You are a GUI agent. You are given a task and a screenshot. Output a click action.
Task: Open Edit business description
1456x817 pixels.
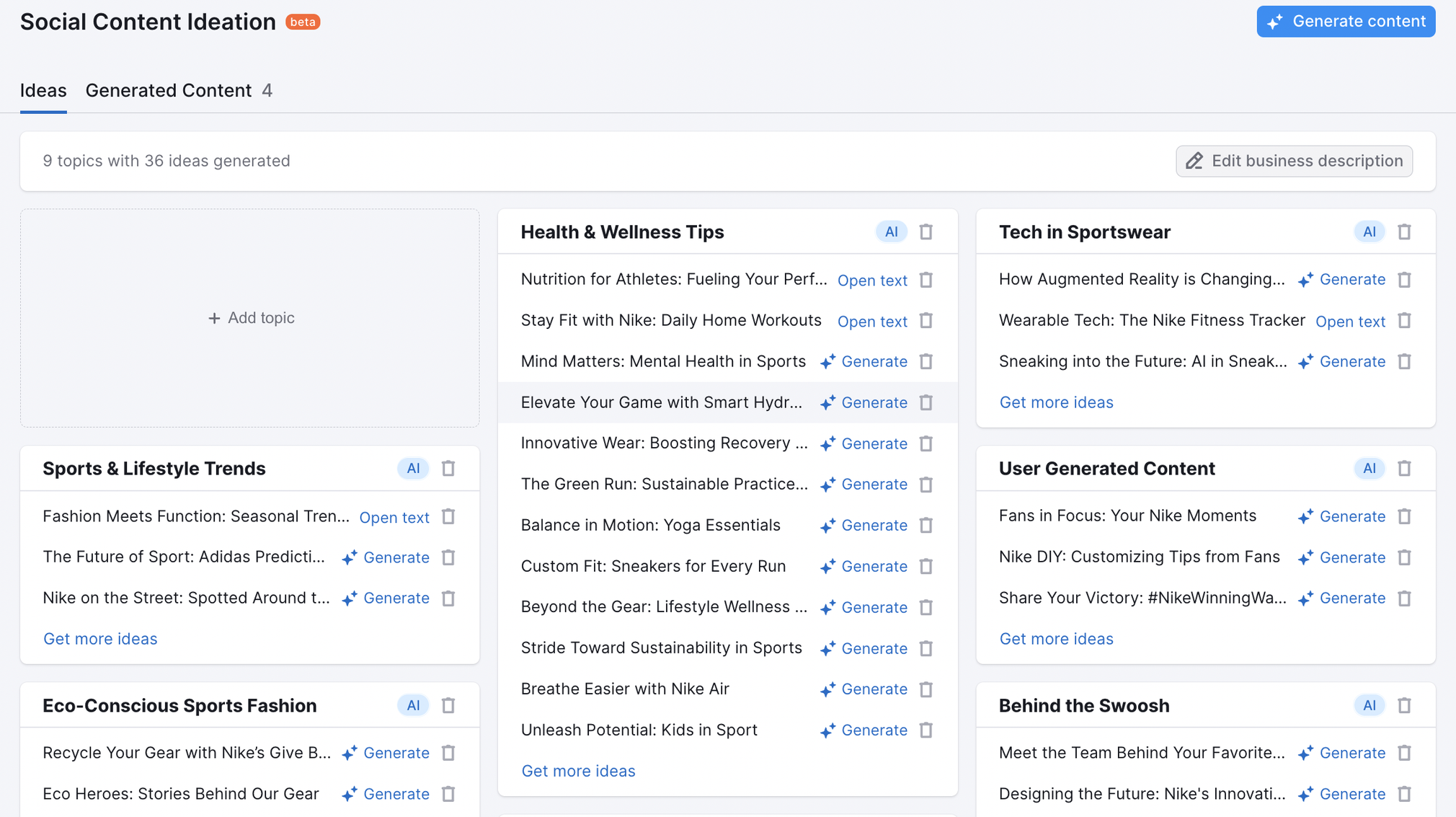(1294, 161)
